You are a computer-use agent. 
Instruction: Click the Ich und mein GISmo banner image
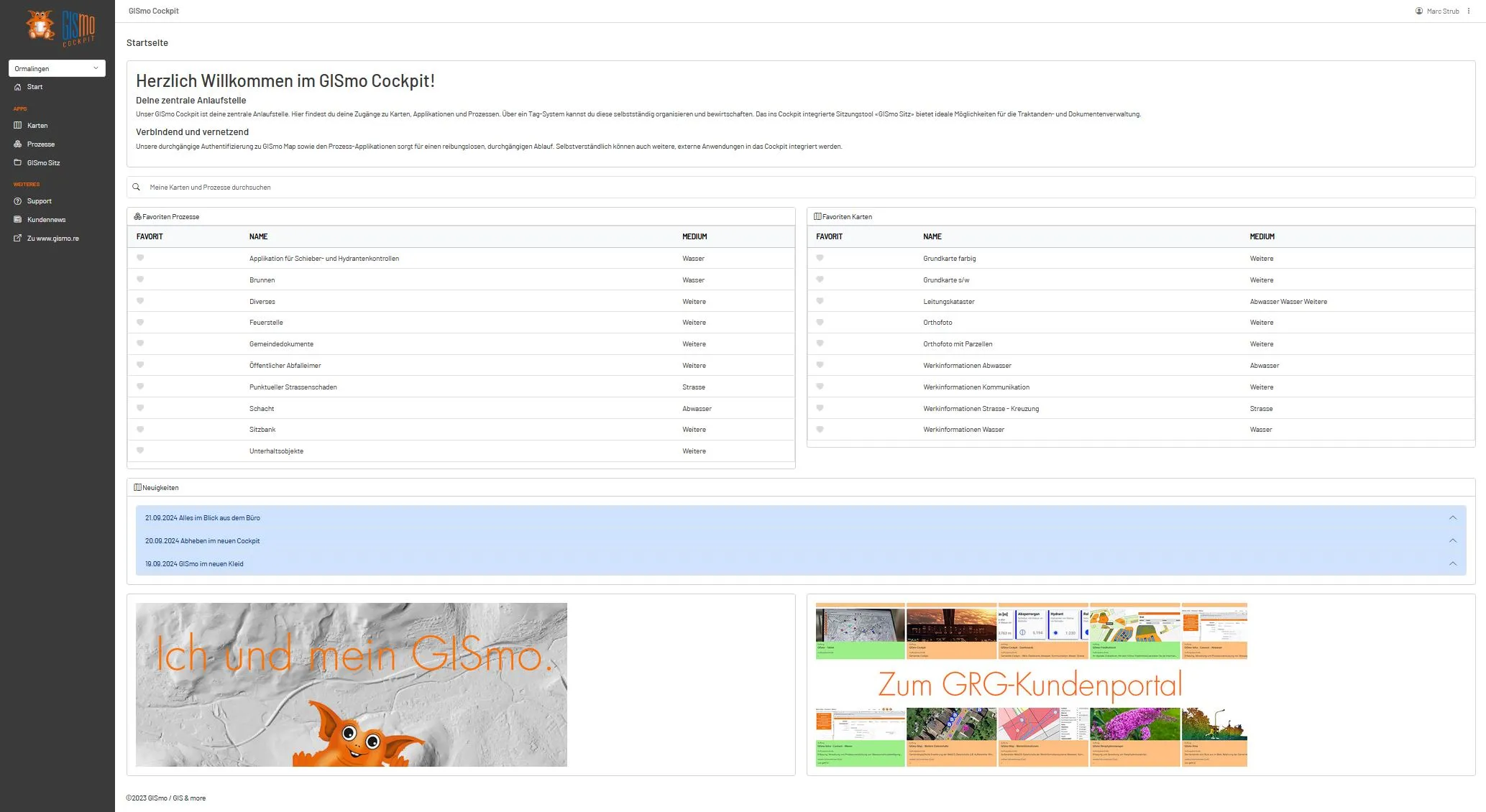[351, 684]
